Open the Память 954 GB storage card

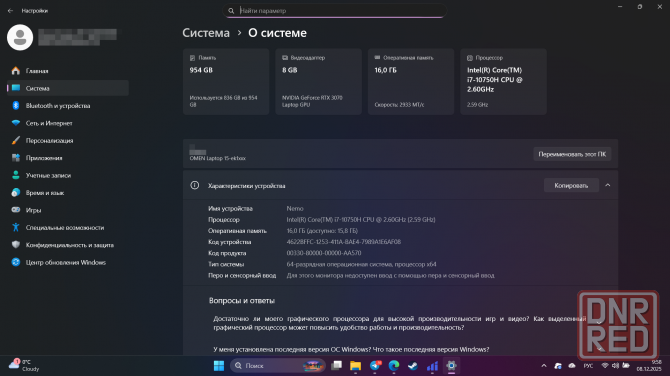click(226, 82)
